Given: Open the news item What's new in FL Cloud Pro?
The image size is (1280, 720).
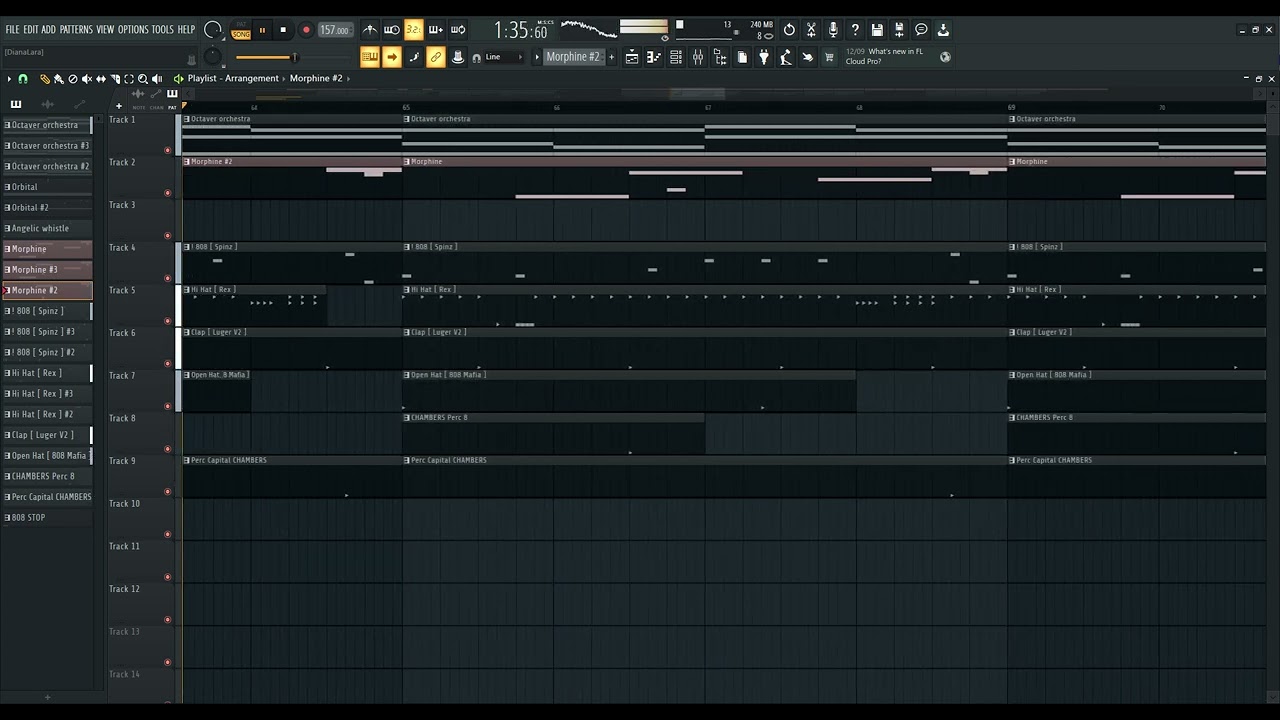Looking at the screenshot, I should click(x=885, y=56).
